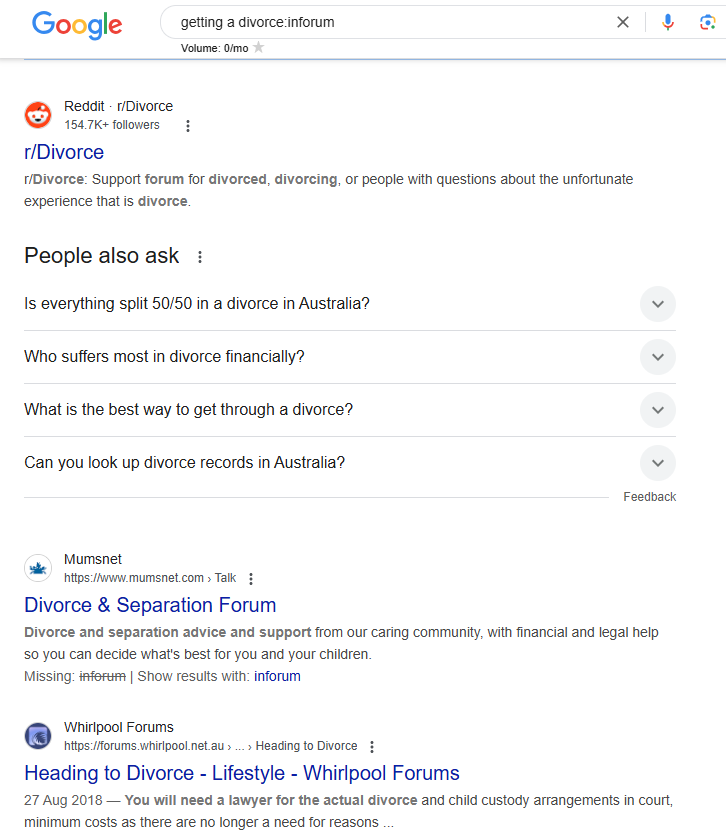Open the r/Divorce result link
Image resolution: width=726 pixels, height=837 pixels.
tap(64, 152)
